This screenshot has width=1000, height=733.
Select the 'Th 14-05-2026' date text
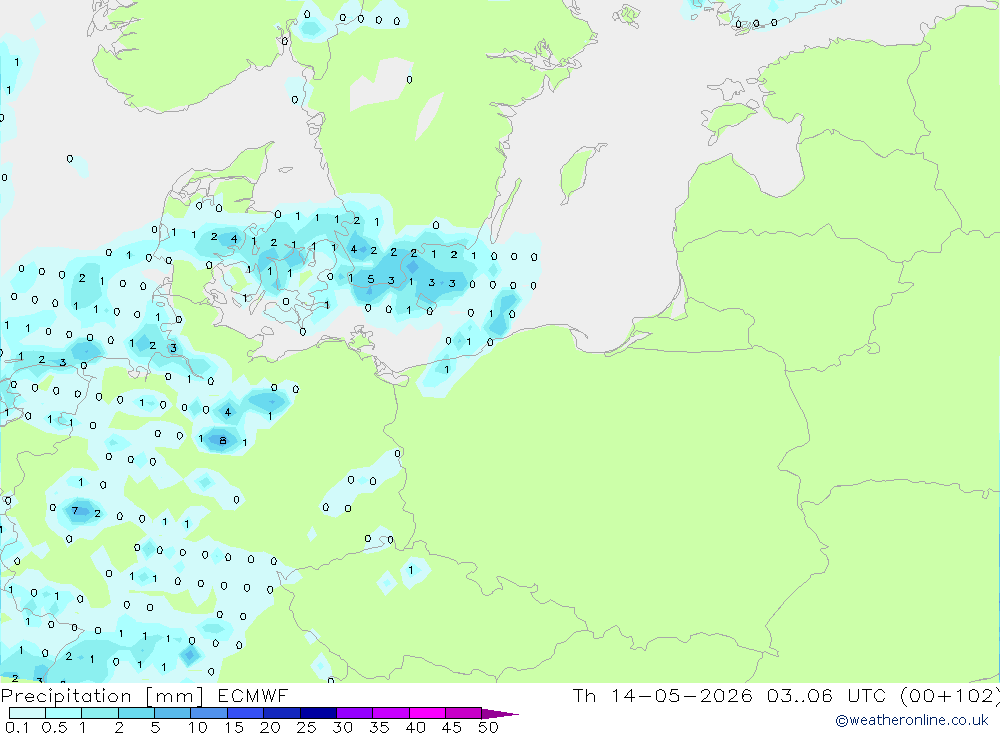663,696
